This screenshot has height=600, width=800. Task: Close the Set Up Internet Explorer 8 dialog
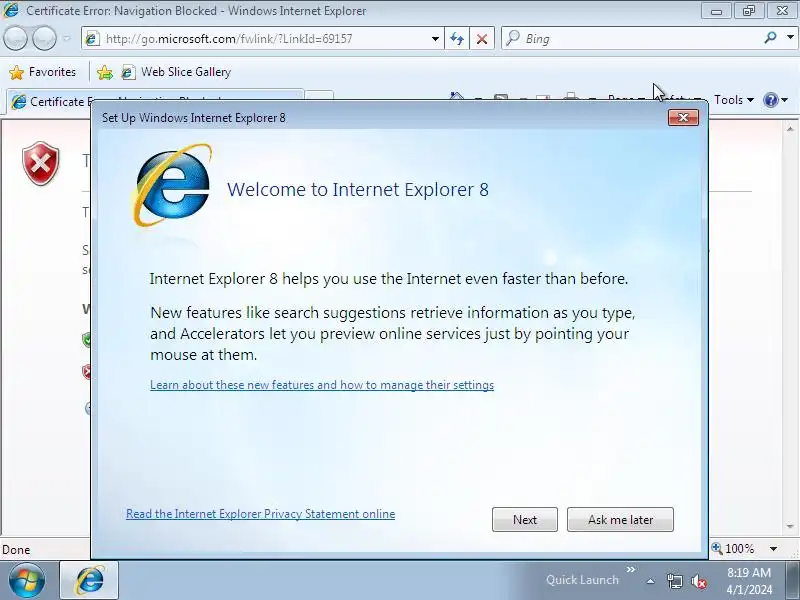683,117
